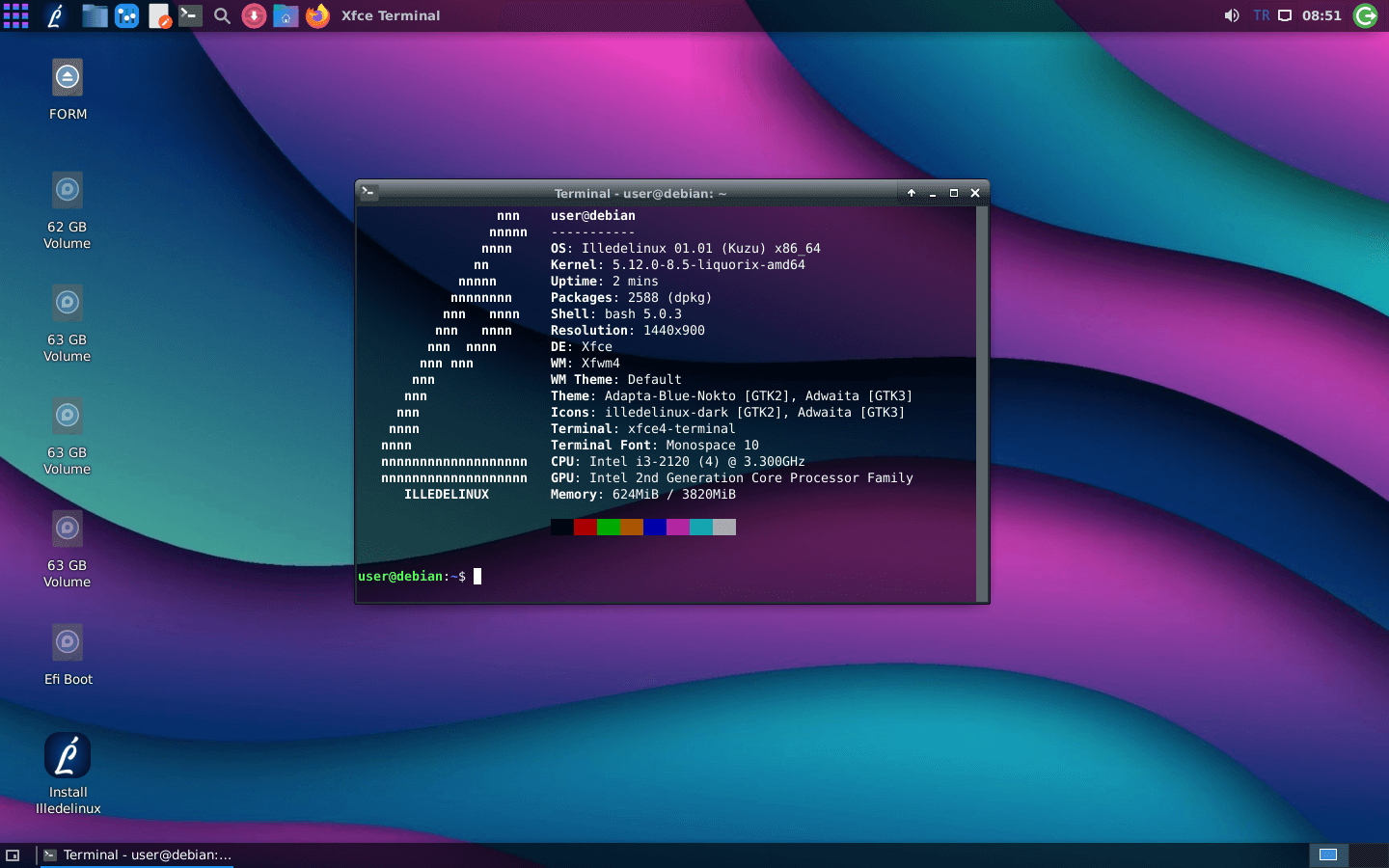Click the terminal vertical scrollbar
This screenshot has height=868, width=1389.
tap(982, 403)
